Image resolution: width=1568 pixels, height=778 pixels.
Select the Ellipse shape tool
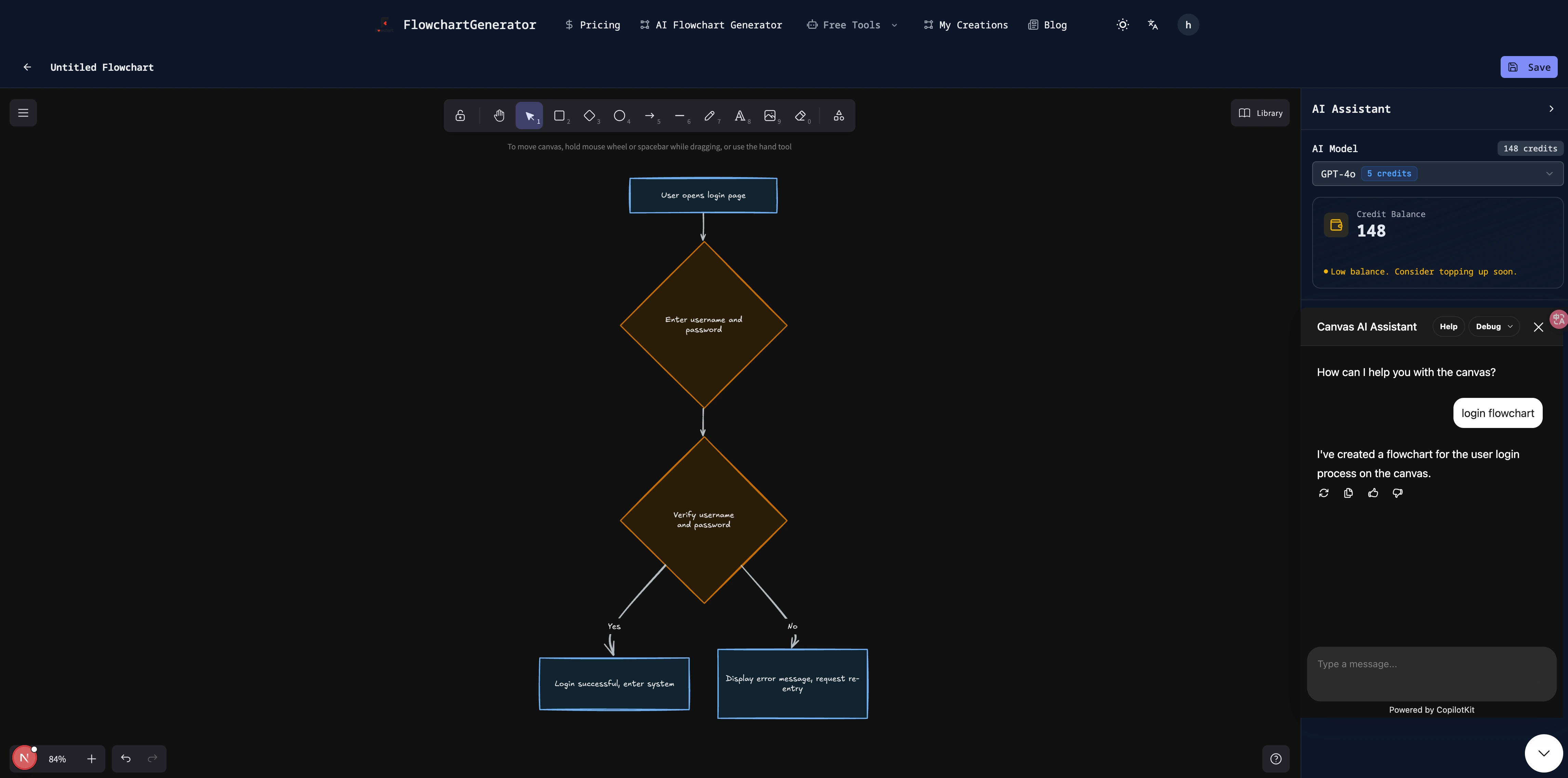pyautogui.click(x=619, y=115)
